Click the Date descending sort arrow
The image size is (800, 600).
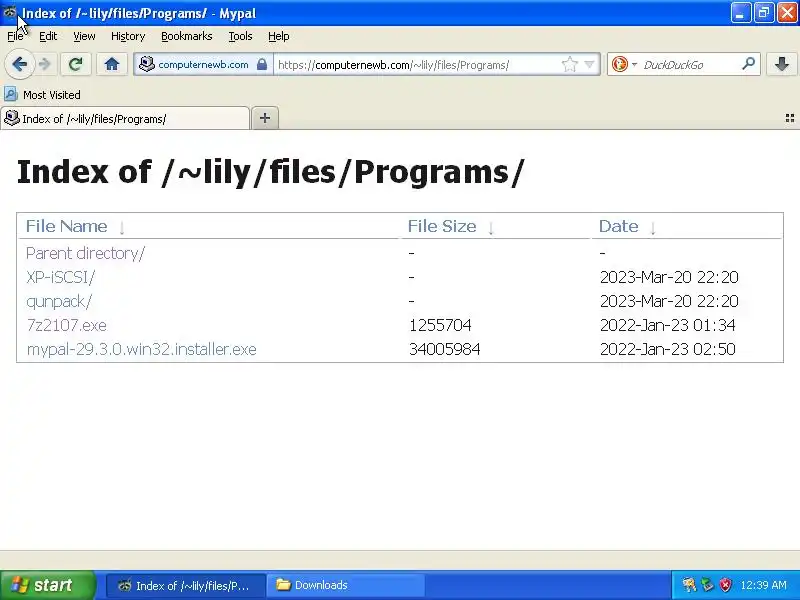(x=653, y=228)
